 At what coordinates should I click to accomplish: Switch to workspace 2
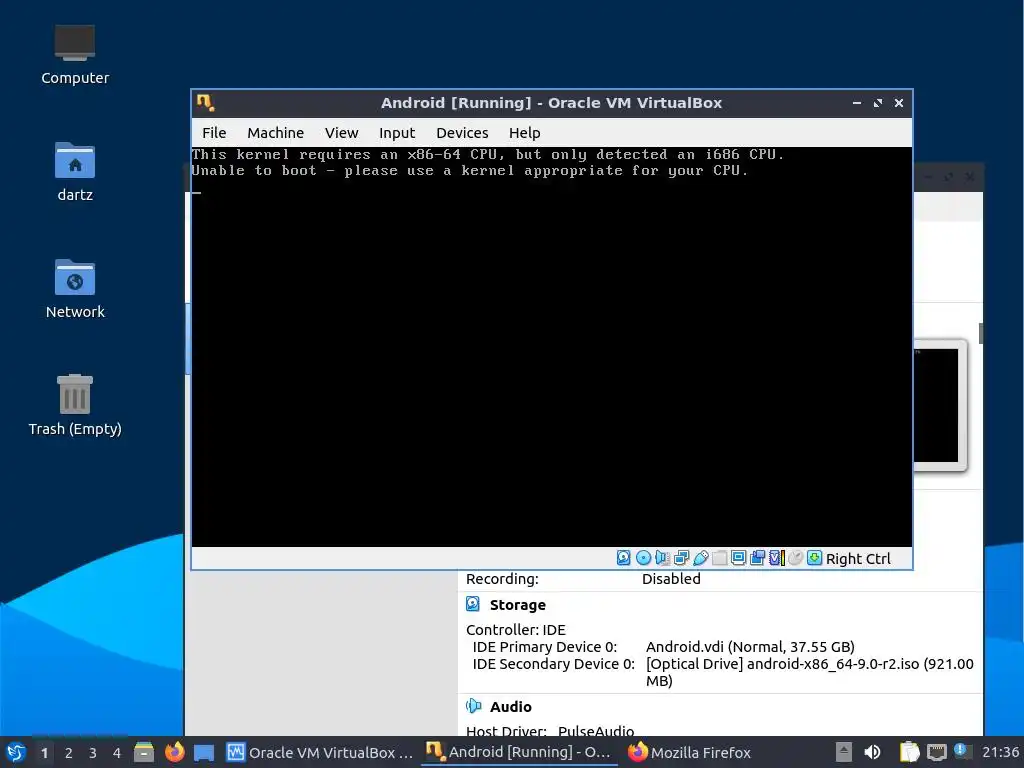point(69,753)
